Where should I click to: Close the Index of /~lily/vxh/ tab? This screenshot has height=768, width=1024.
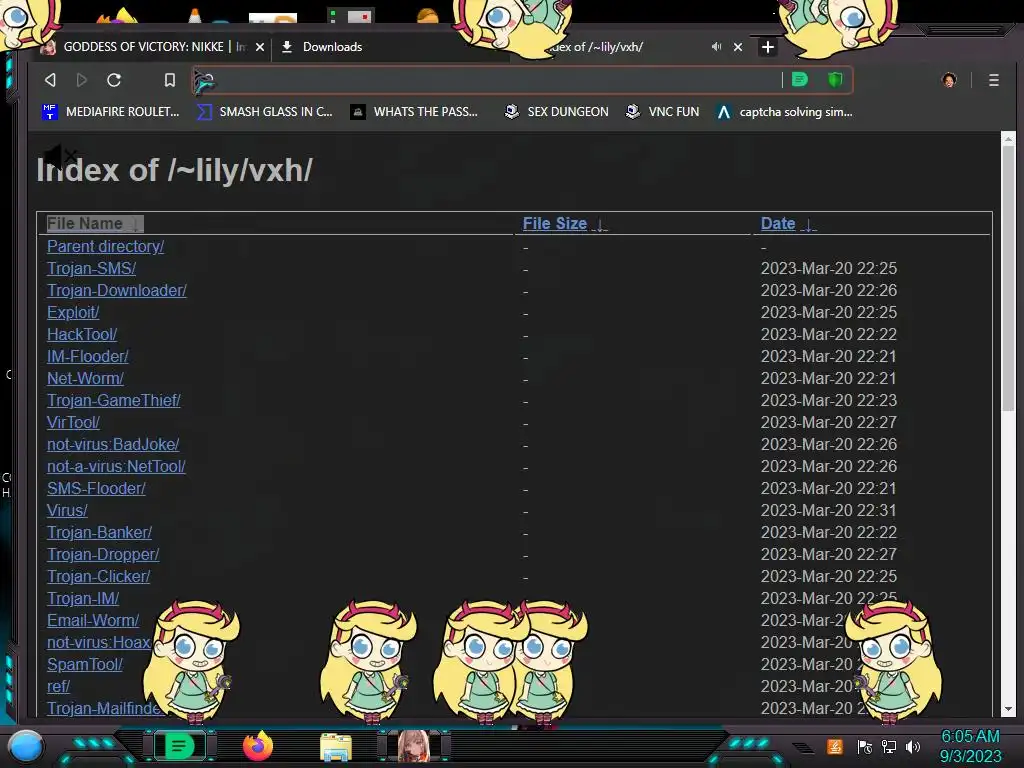point(738,47)
